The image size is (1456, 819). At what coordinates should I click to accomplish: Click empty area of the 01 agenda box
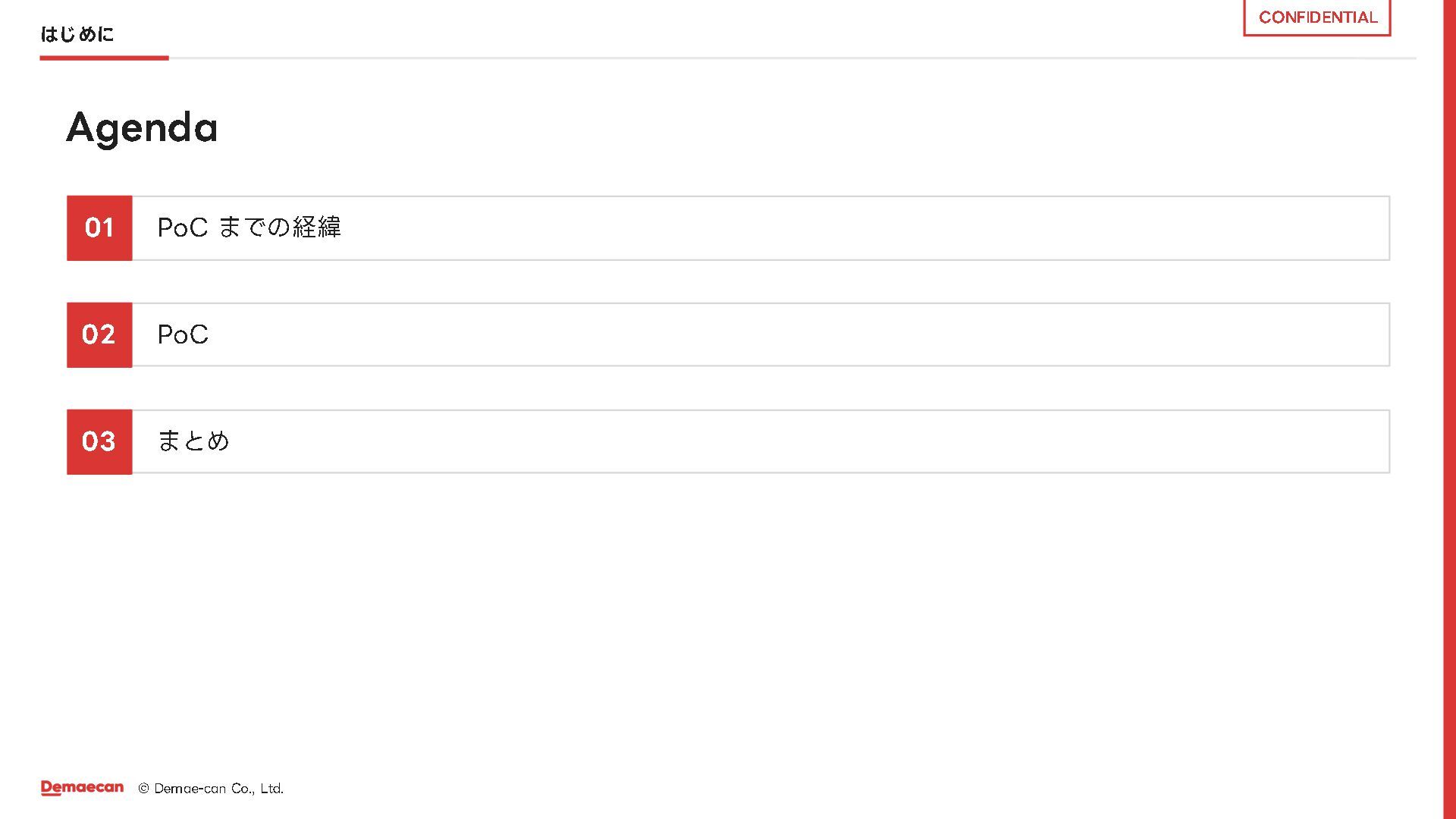[910, 228]
